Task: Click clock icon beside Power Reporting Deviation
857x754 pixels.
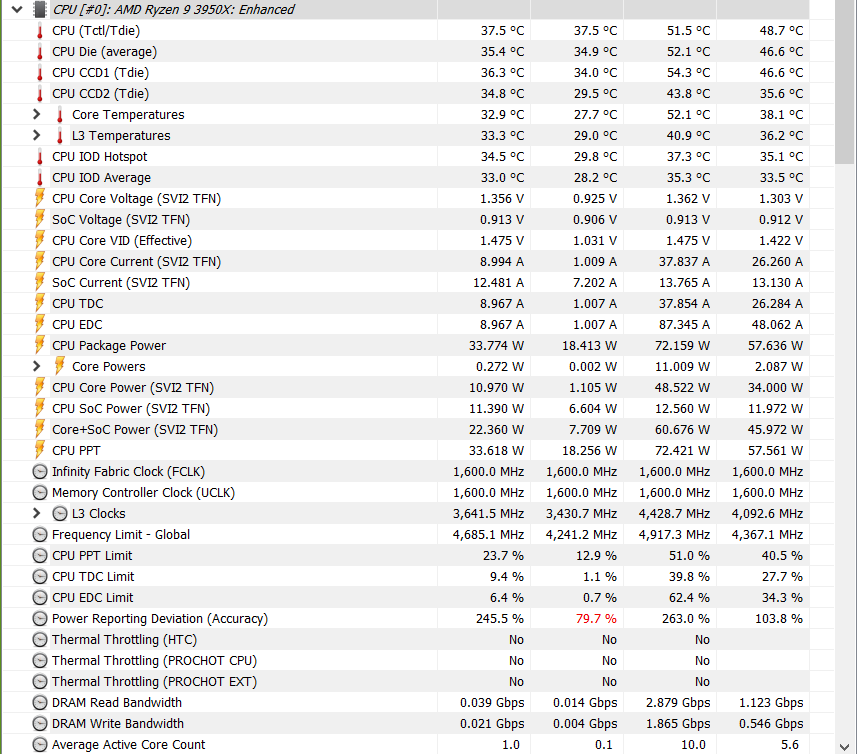Action: [40, 618]
